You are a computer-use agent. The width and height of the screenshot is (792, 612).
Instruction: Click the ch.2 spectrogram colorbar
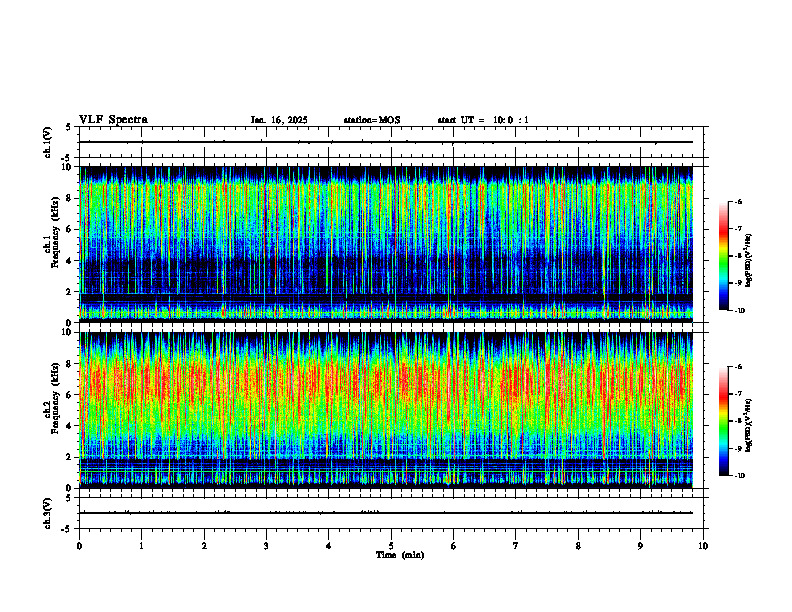[x=724, y=421]
